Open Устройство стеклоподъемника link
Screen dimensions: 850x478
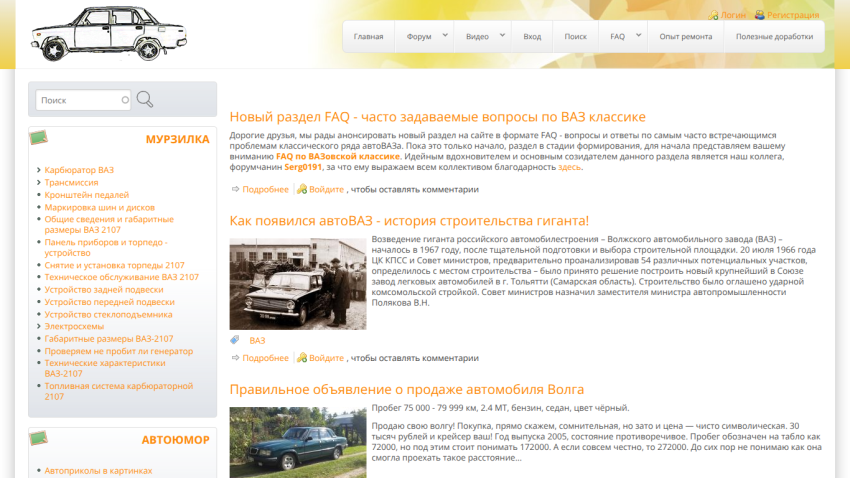pyautogui.click(x=108, y=314)
